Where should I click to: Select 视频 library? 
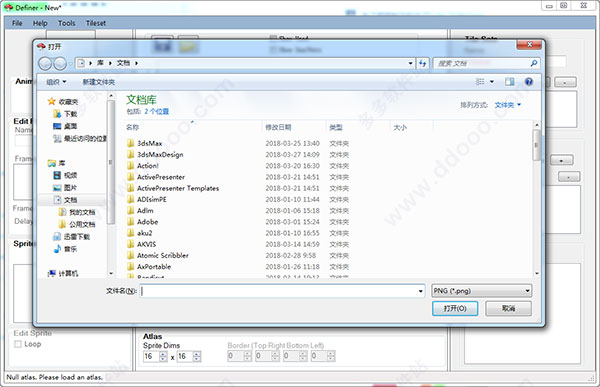pos(65,175)
